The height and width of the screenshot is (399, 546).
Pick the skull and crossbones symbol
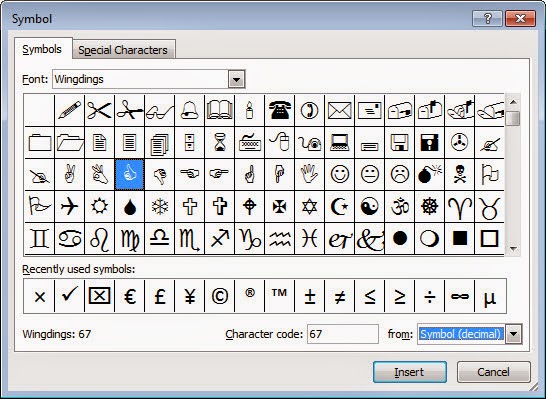click(459, 174)
